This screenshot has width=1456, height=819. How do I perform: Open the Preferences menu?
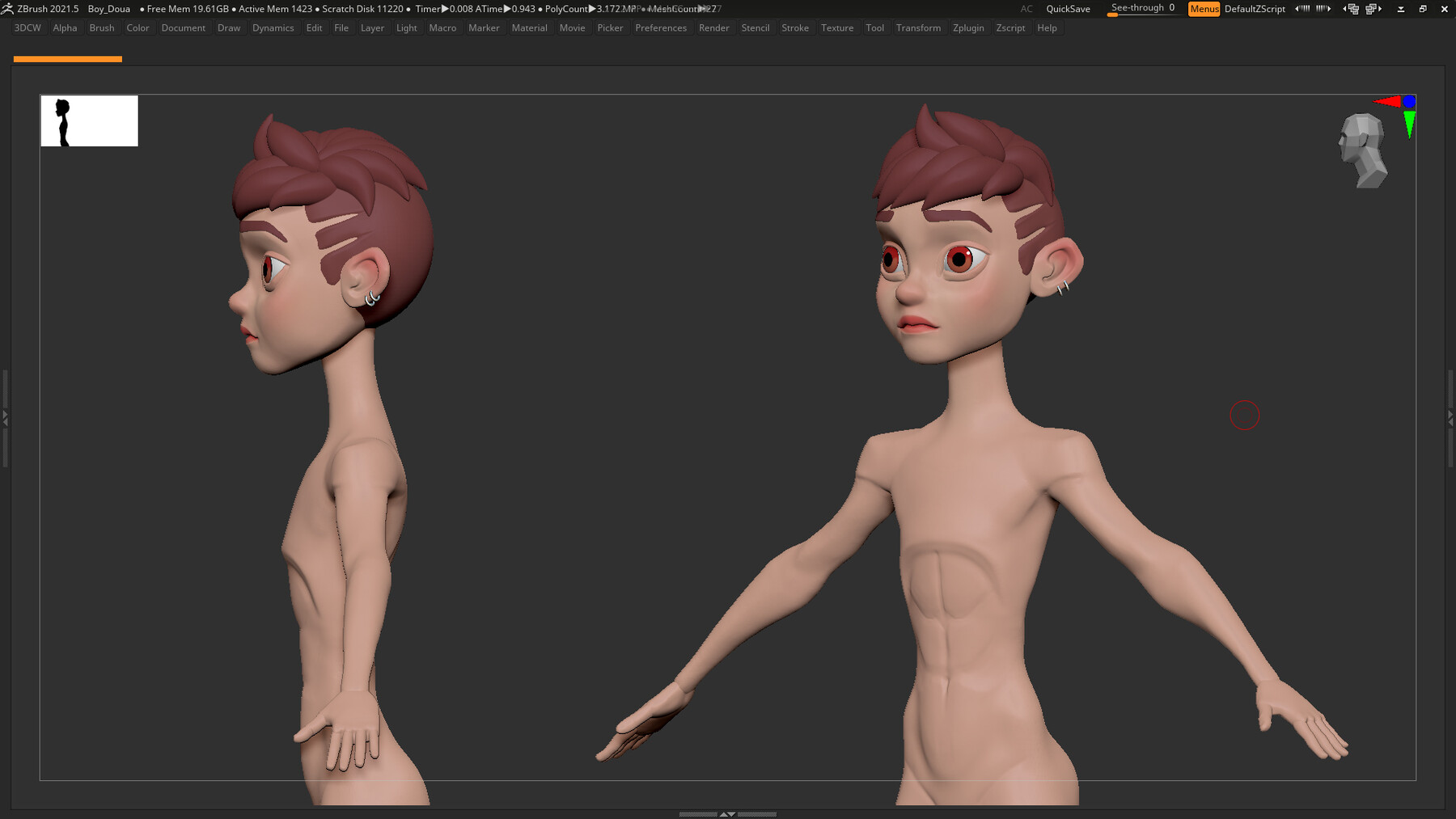pos(661,28)
